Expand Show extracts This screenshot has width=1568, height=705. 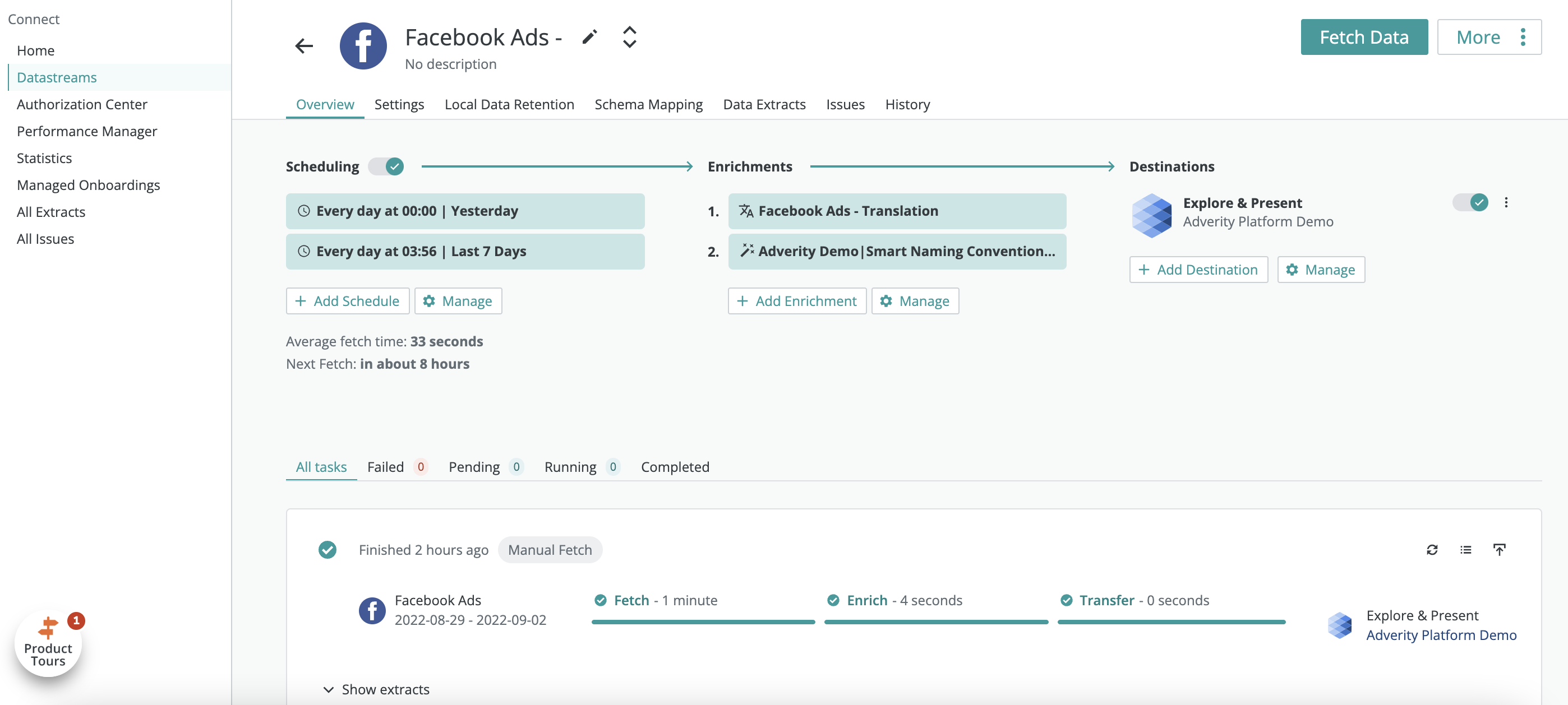[x=376, y=689]
